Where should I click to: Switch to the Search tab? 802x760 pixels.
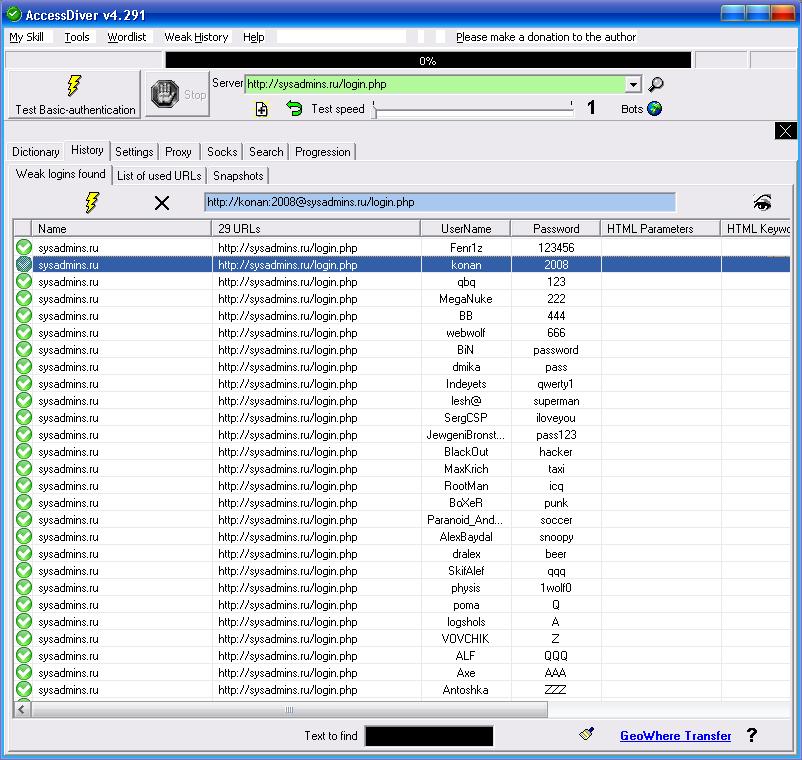[x=266, y=152]
